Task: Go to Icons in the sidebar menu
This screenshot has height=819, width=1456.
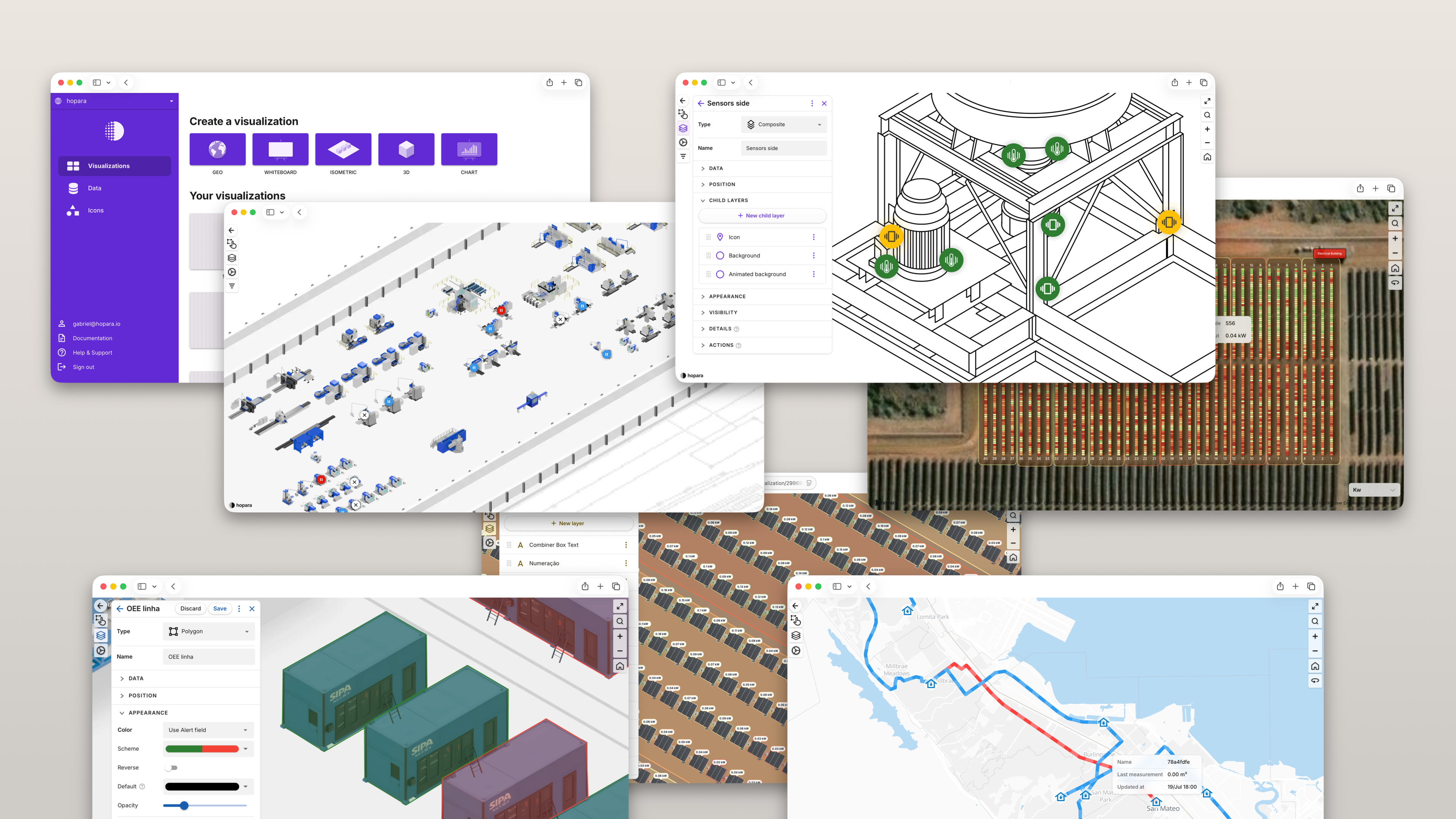Action: tap(96, 210)
